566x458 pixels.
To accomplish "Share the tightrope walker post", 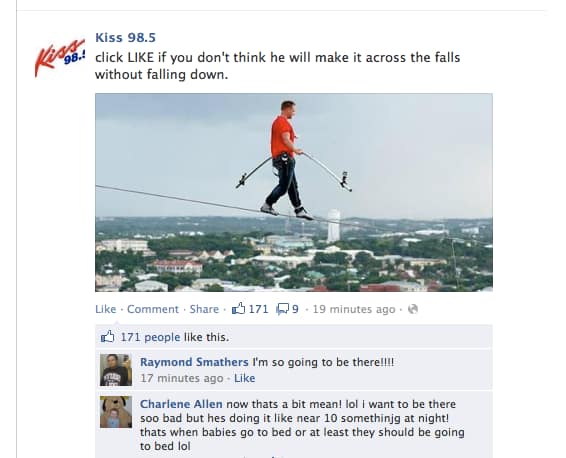I will tap(204, 309).
